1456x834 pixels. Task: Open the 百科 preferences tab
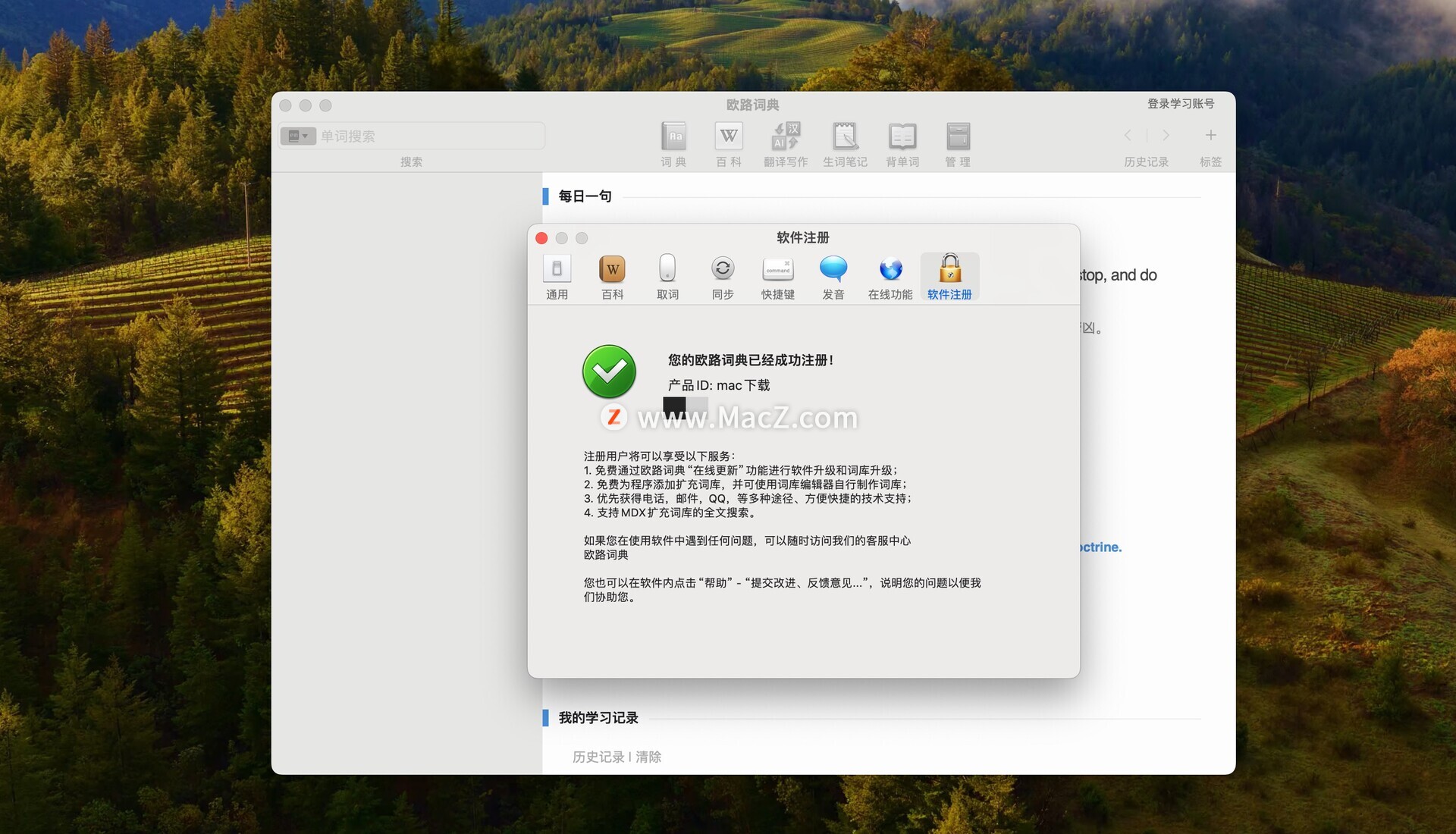(612, 277)
